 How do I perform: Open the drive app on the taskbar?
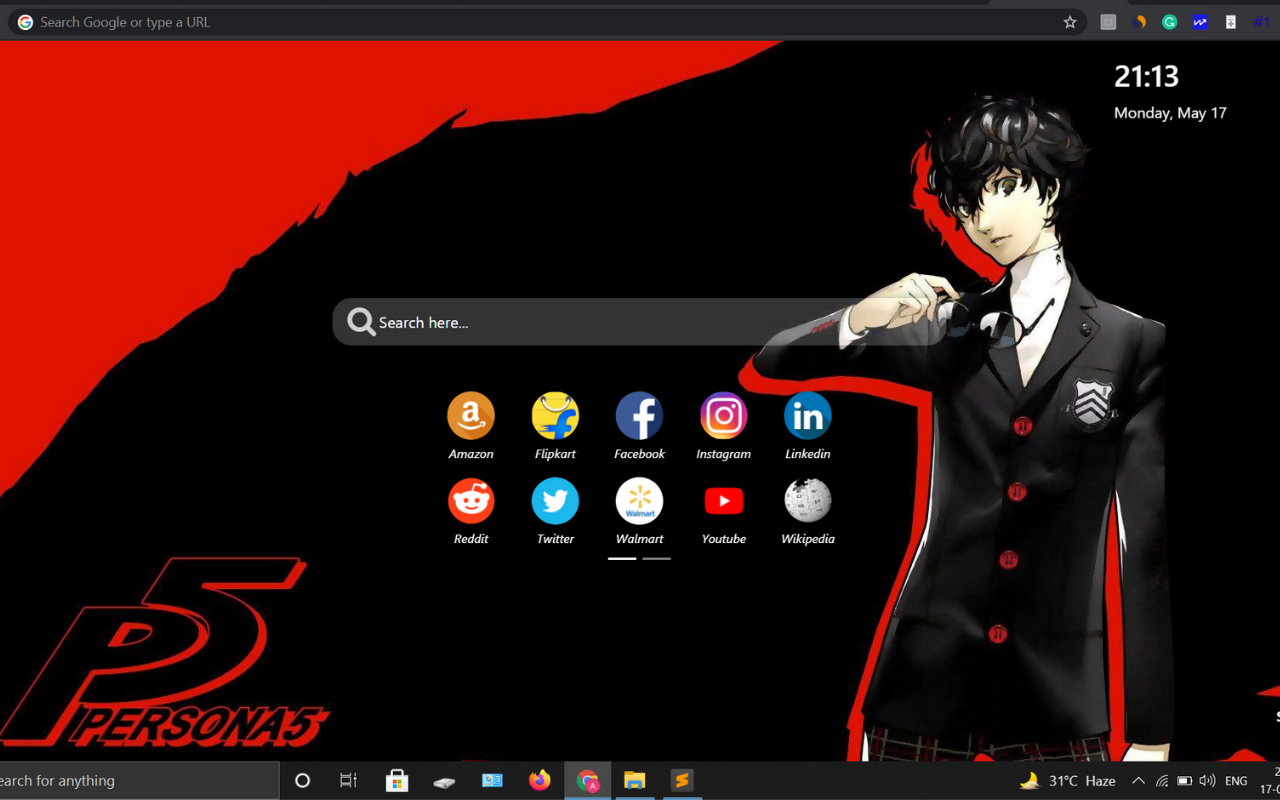coord(444,781)
